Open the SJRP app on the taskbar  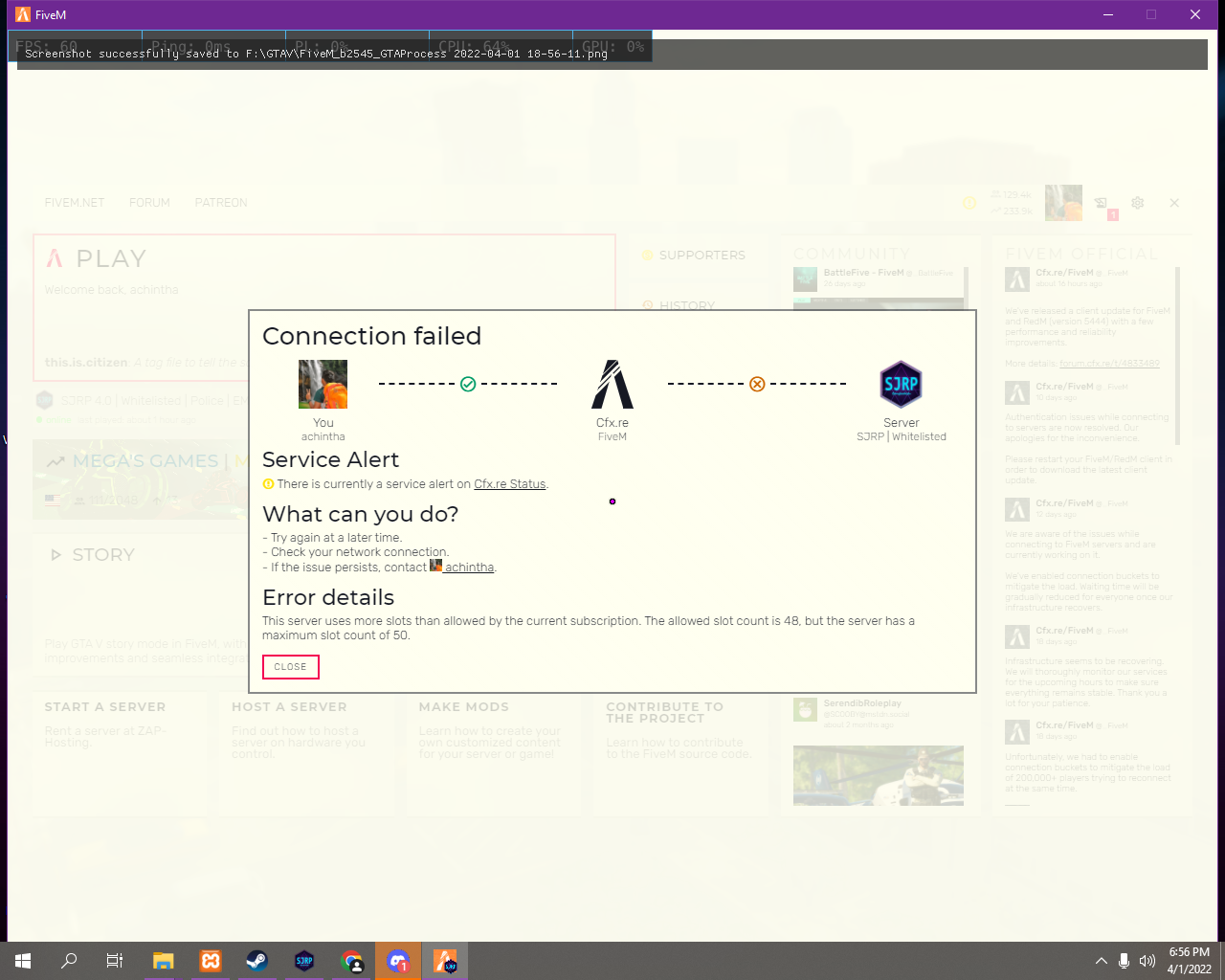click(x=304, y=961)
